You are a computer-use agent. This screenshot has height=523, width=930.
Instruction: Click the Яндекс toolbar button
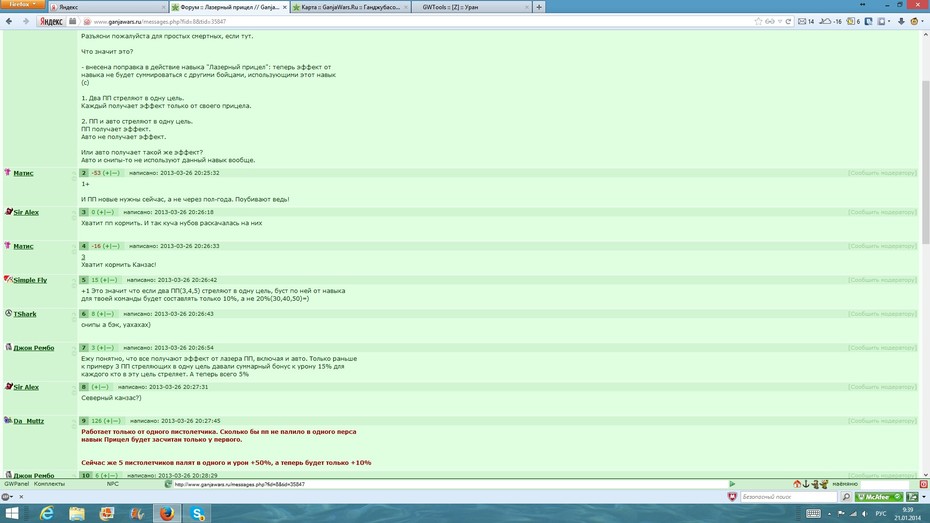click(51, 21)
